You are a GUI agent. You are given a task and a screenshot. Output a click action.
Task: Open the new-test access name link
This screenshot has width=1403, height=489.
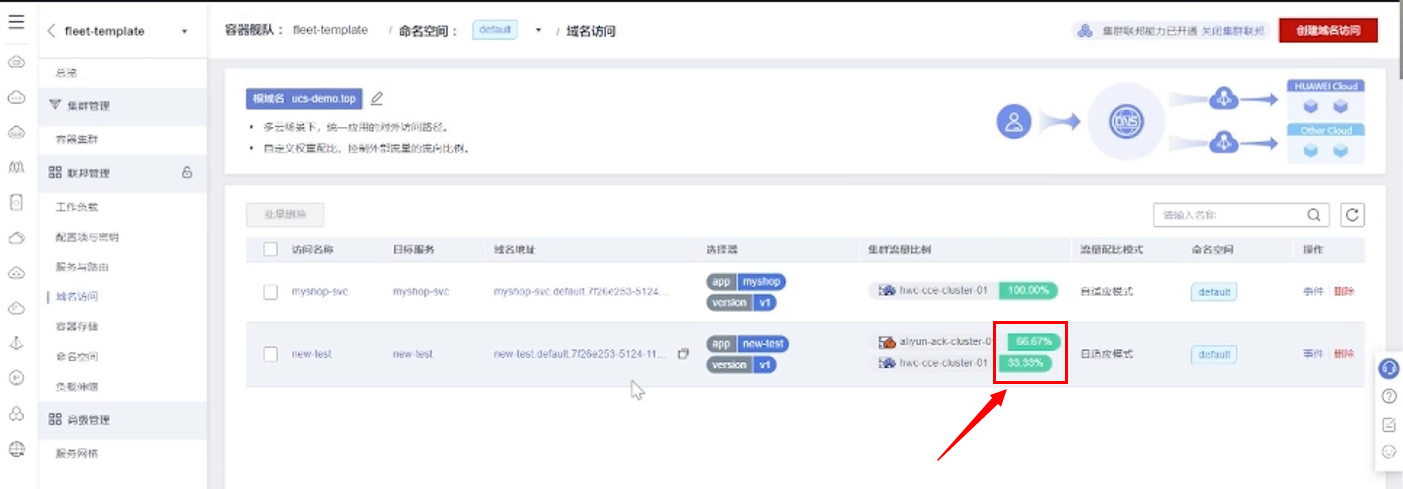point(311,354)
